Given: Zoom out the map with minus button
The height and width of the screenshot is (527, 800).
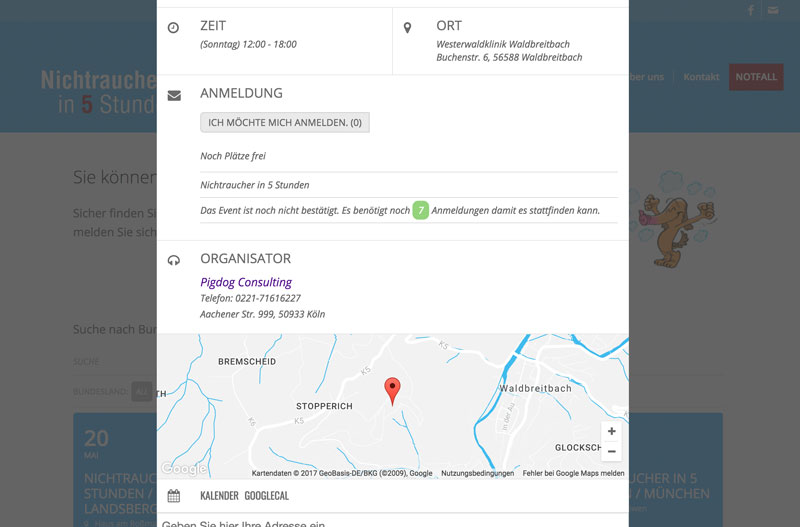Looking at the screenshot, I should point(611,451).
